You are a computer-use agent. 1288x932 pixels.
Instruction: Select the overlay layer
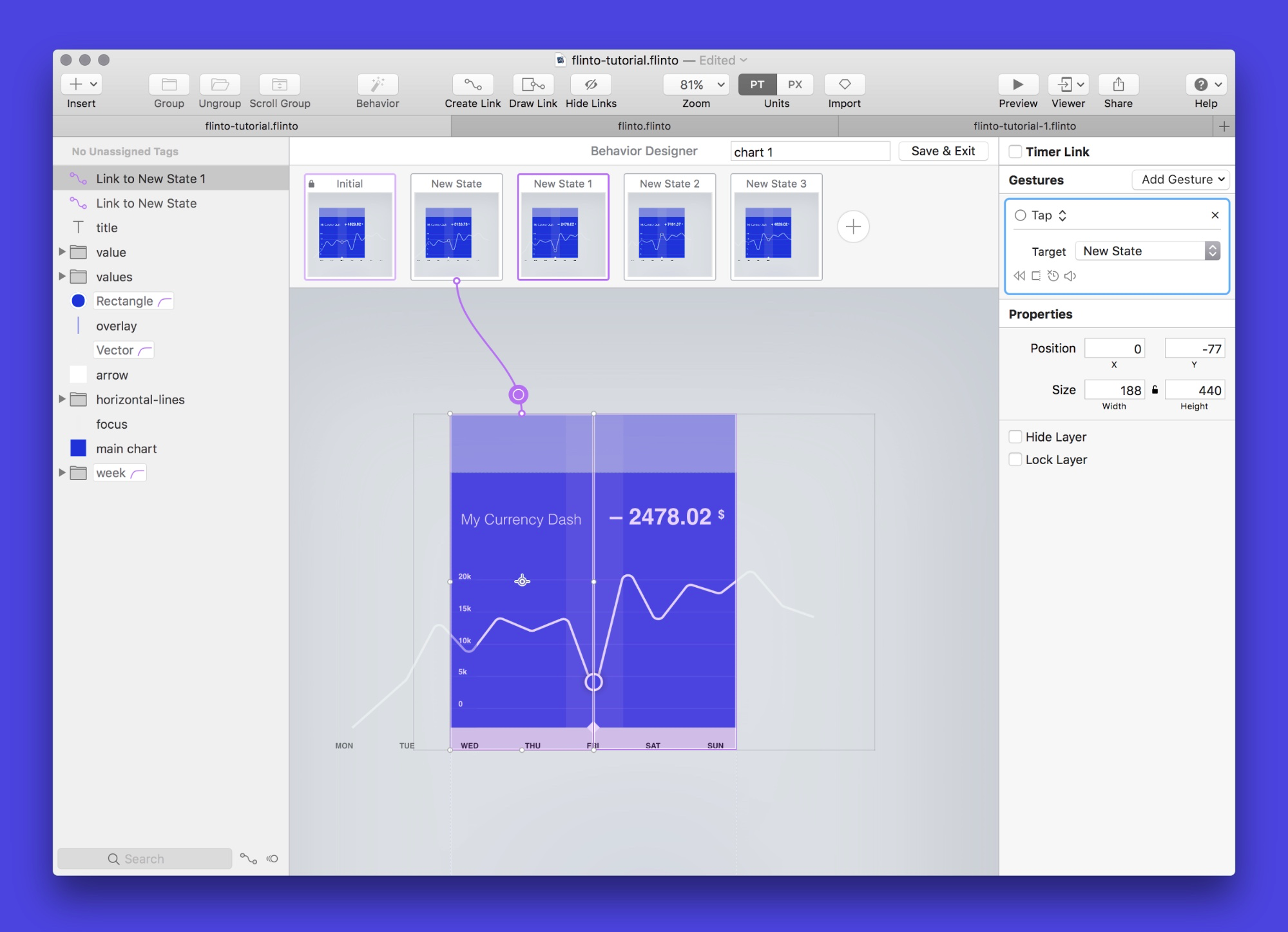tap(171, 325)
